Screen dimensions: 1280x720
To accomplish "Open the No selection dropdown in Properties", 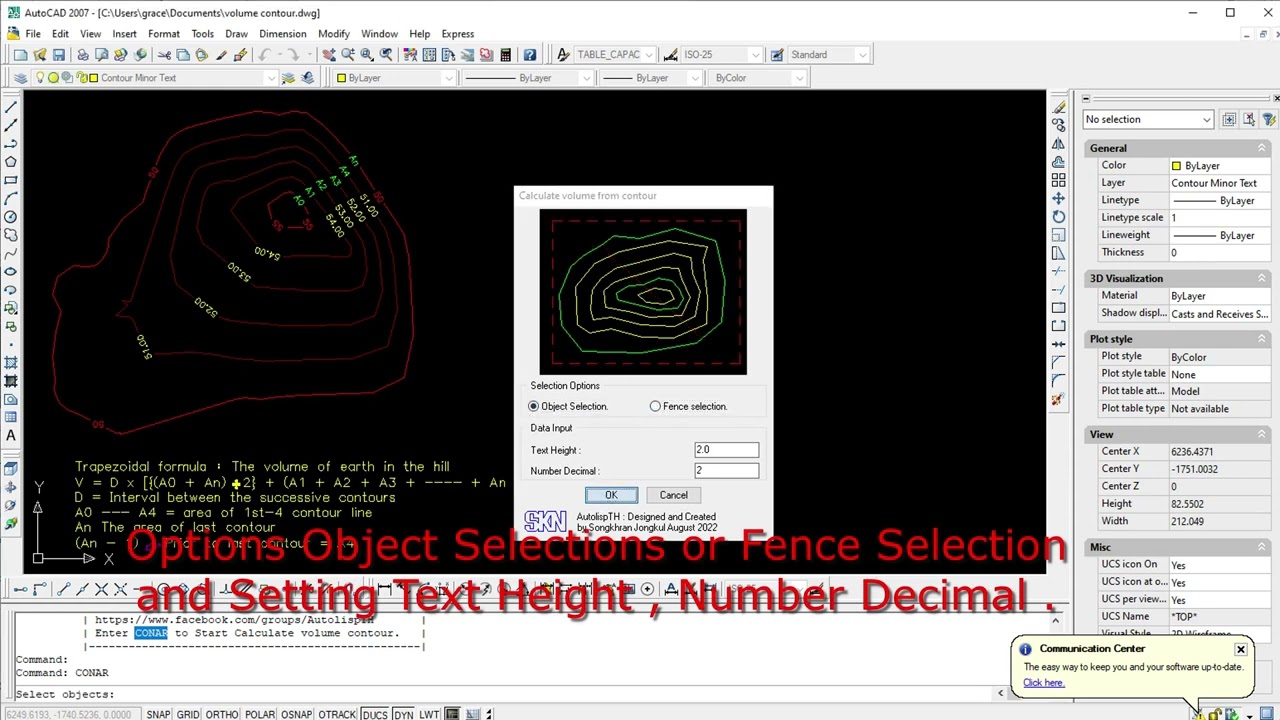I will 1149,119.
